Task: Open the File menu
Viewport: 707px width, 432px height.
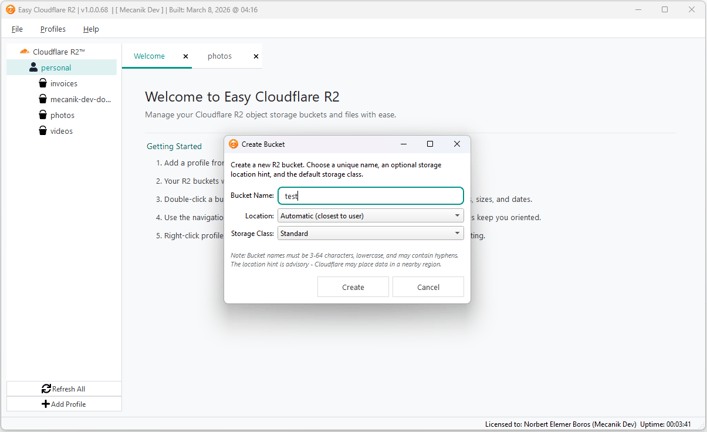Action: point(17,29)
